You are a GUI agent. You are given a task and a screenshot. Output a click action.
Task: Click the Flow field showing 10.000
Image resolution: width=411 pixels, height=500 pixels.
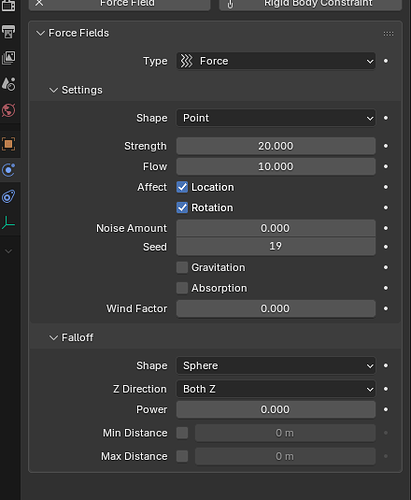point(276,166)
